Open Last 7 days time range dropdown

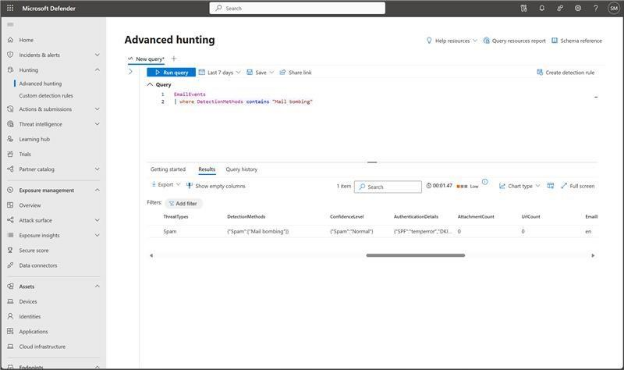pos(220,72)
